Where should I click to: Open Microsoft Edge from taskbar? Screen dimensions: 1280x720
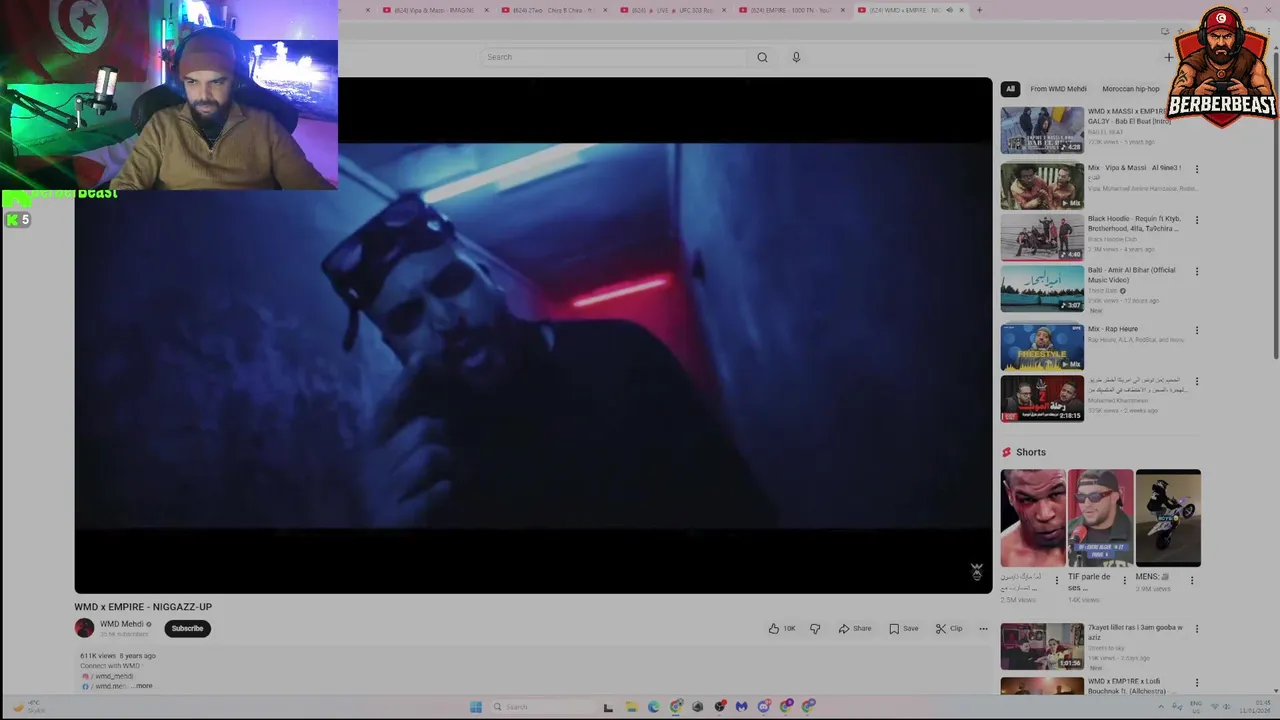pyautogui.click(x=653, y=707)
